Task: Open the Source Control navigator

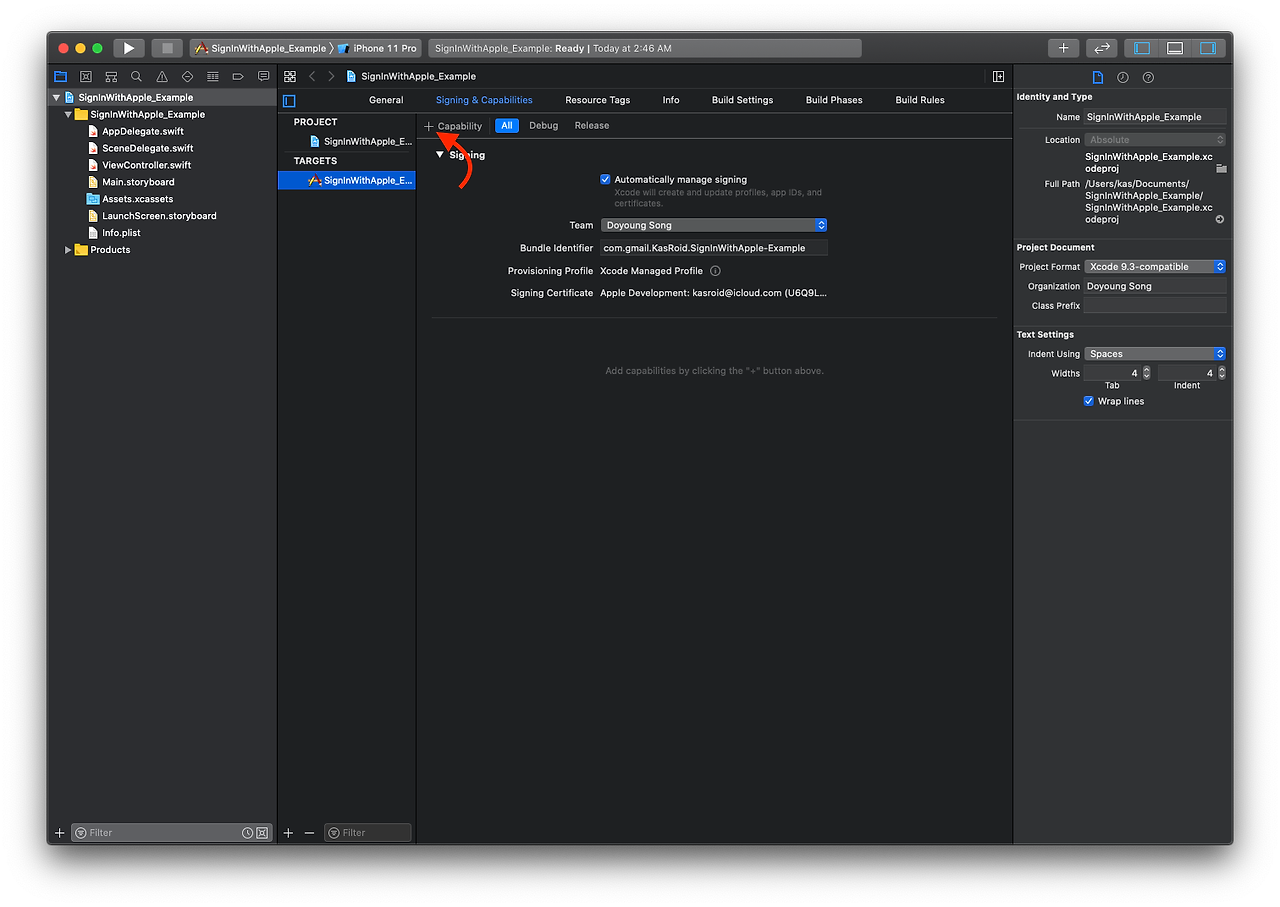Action: coord(86,77)
